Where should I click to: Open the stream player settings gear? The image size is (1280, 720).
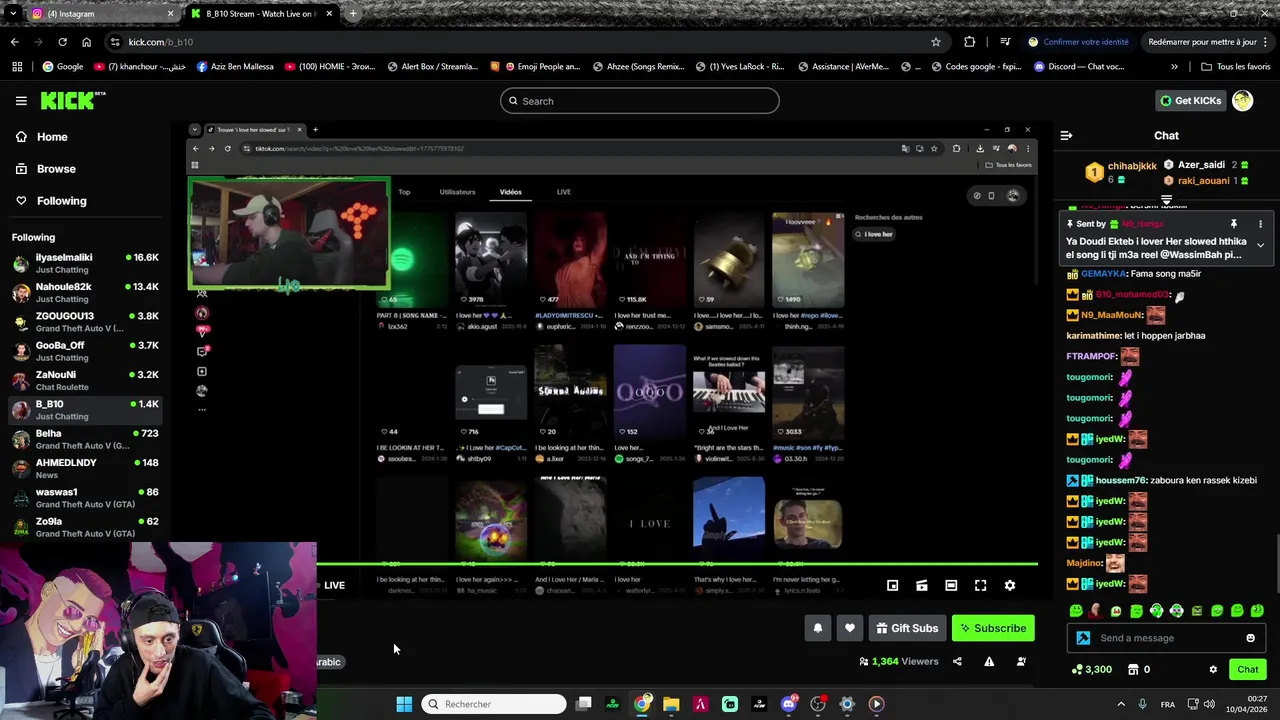[1010, 586]
